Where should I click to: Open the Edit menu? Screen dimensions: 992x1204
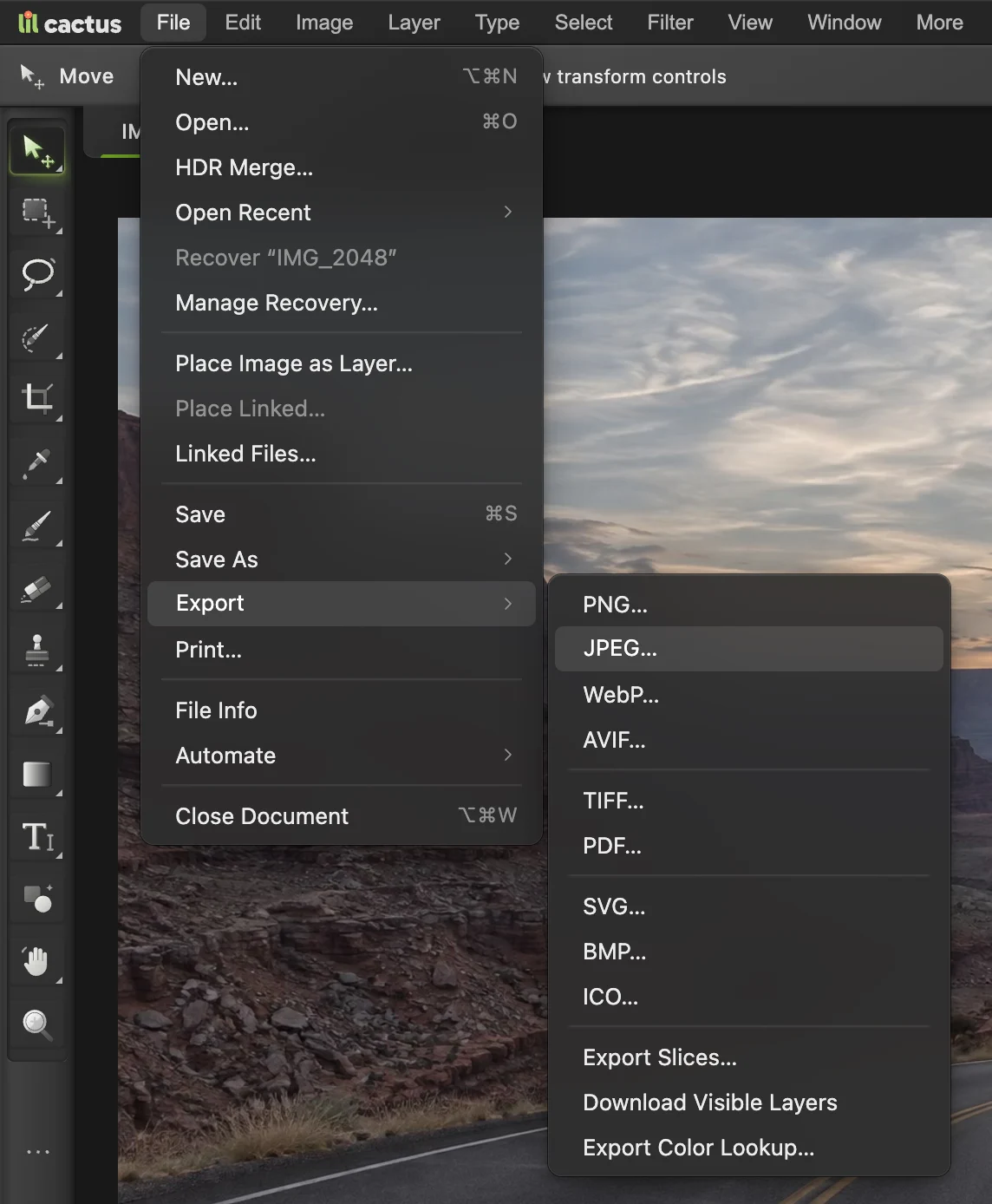click(243, 23)
